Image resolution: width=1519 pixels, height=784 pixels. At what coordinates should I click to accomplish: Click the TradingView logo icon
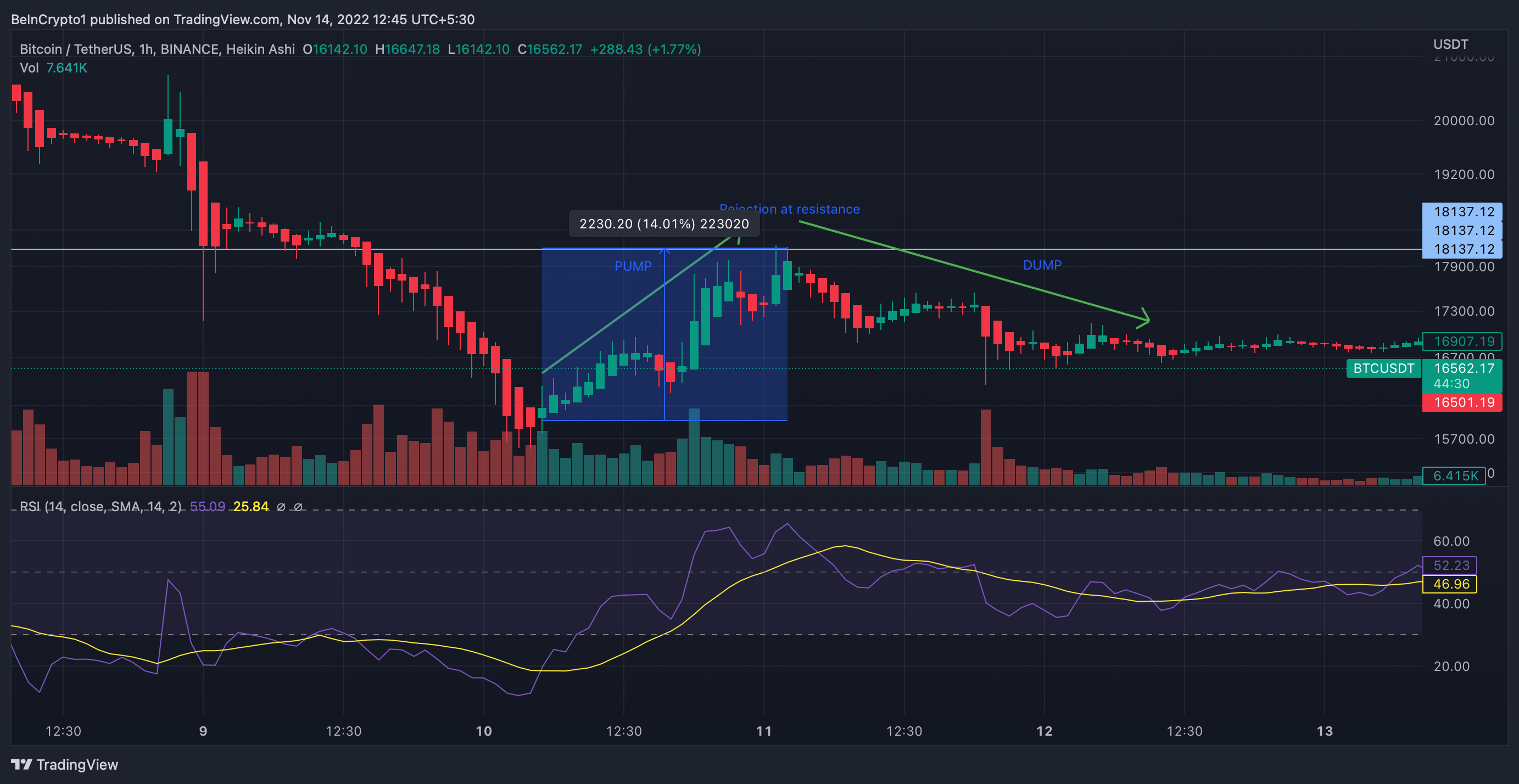[21, 764]
